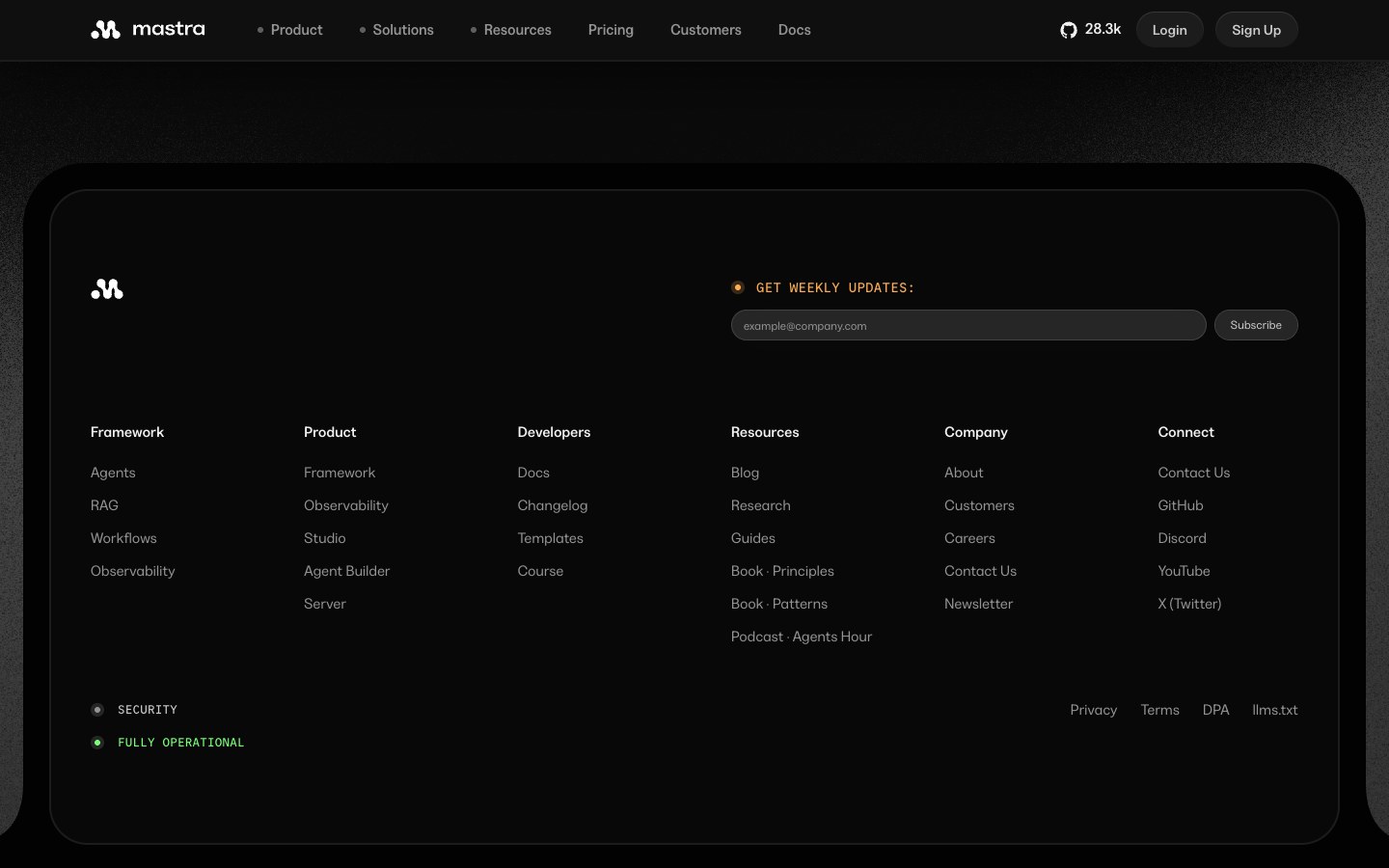Open the Agent Builder link
Screen dimensions: 1389x868
pyautogui.click(x=347, y=571)
